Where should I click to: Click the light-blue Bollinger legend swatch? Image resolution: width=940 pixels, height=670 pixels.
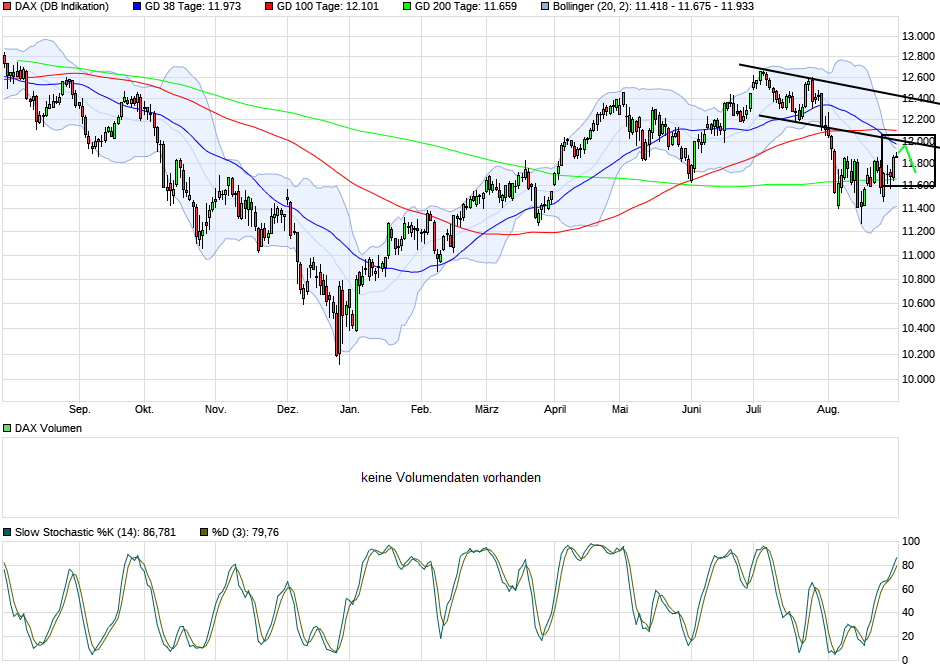[x=545, y=7]
